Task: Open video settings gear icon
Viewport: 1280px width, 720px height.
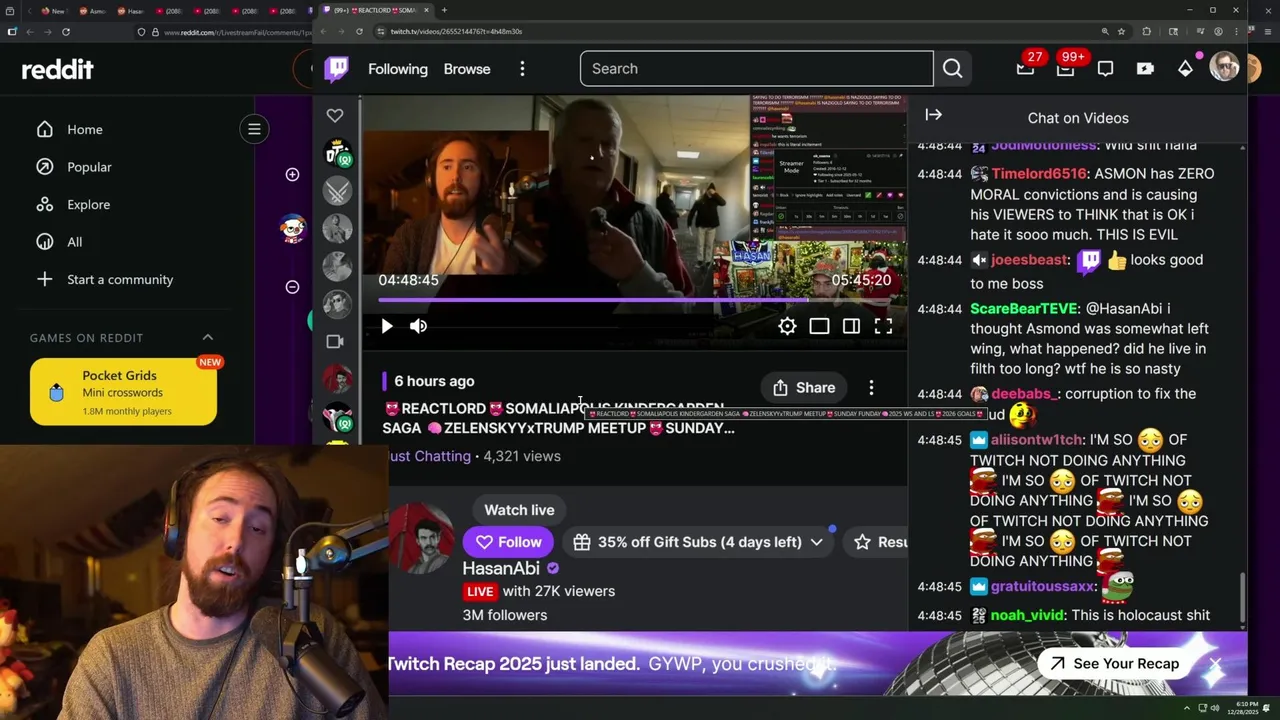Action: [787, 326]
